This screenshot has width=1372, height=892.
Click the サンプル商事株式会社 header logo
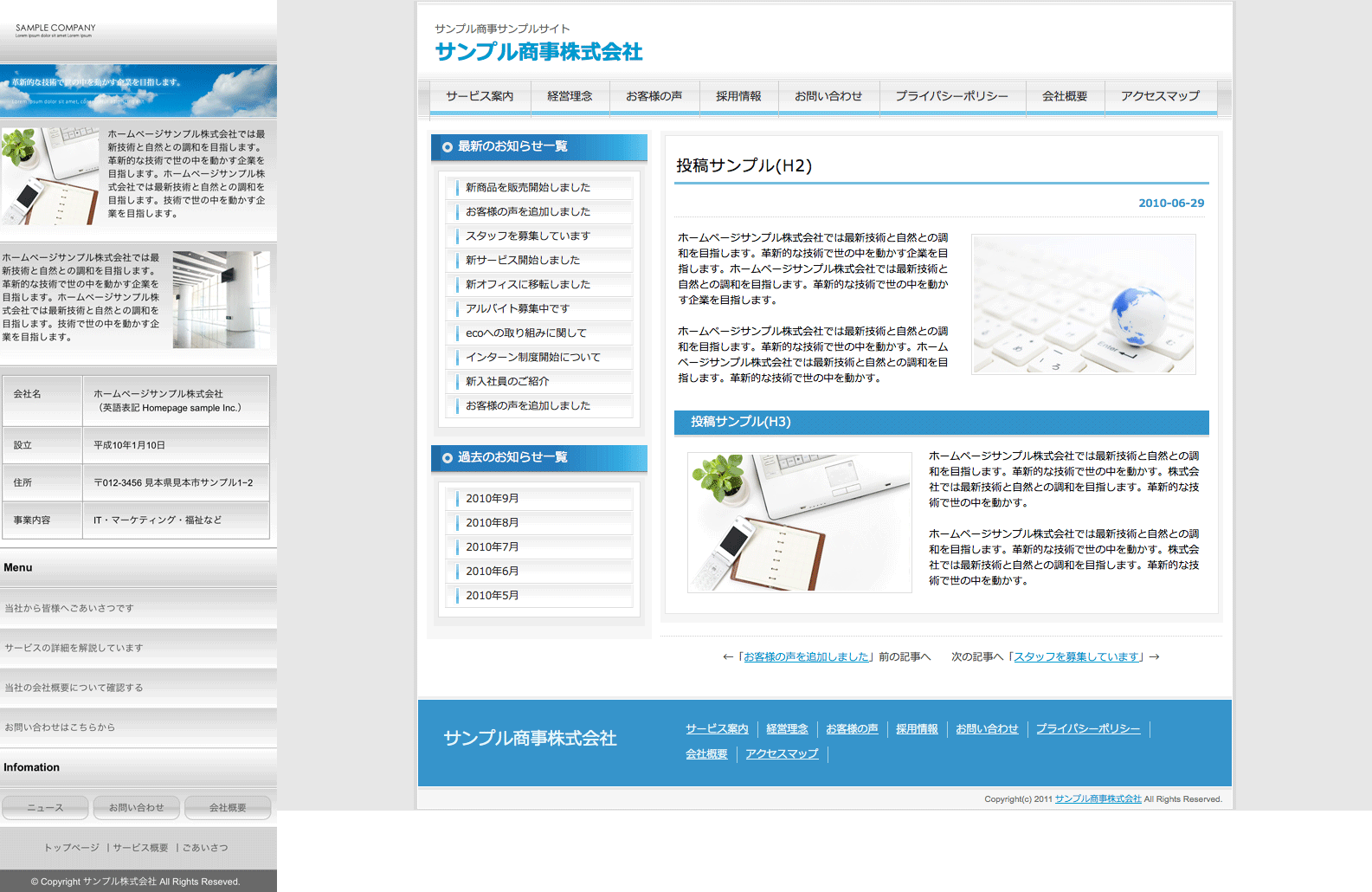point(538,52)
